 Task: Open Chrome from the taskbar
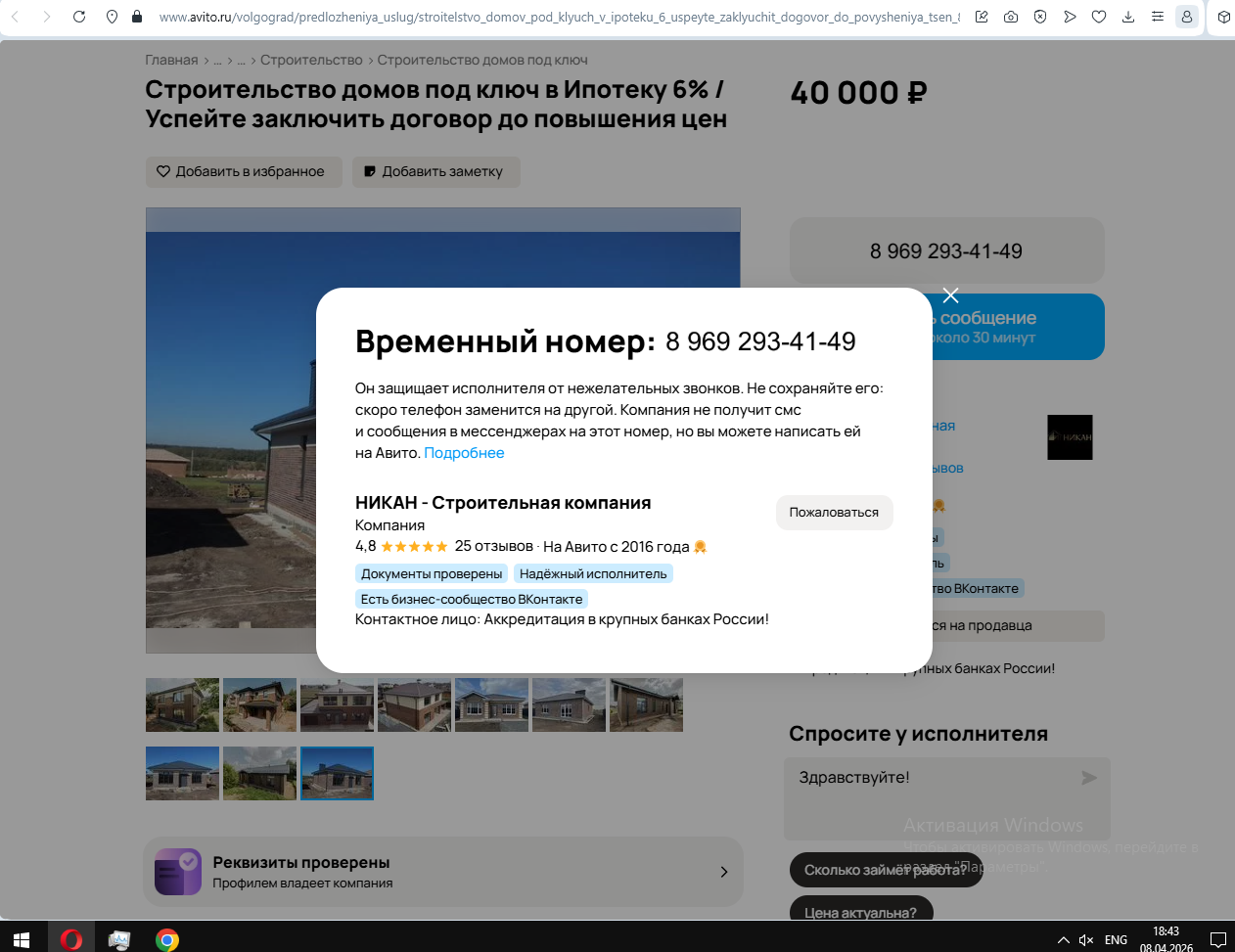point(167,940)
